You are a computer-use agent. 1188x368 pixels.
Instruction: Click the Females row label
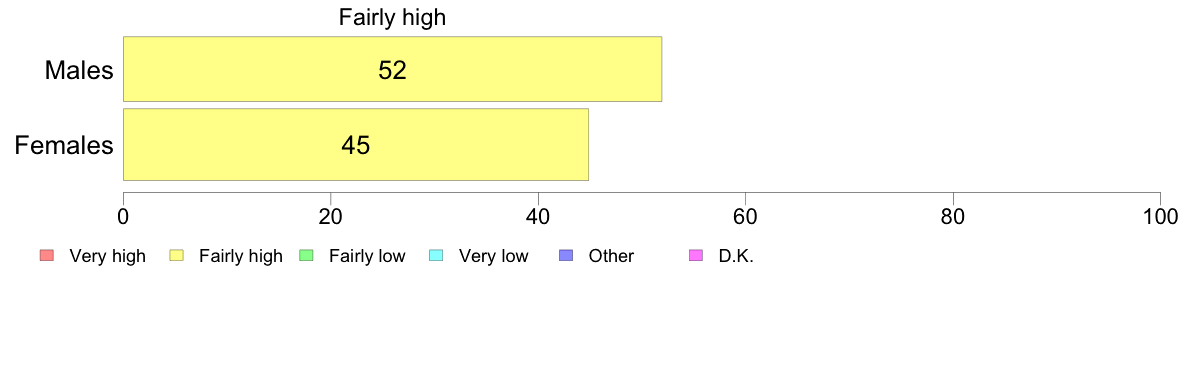[64, 145]
